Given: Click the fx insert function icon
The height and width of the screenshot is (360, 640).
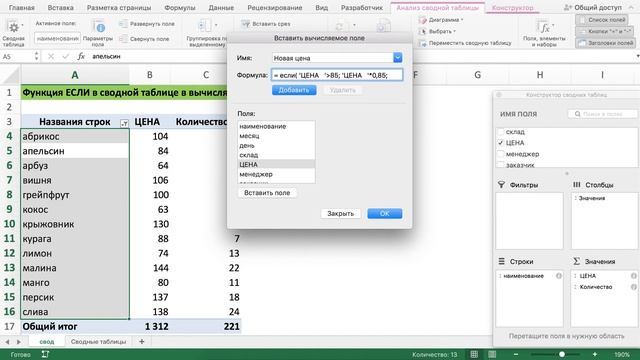Looking at the screenshot, I should pyautogui.click(x=81, y=56).
